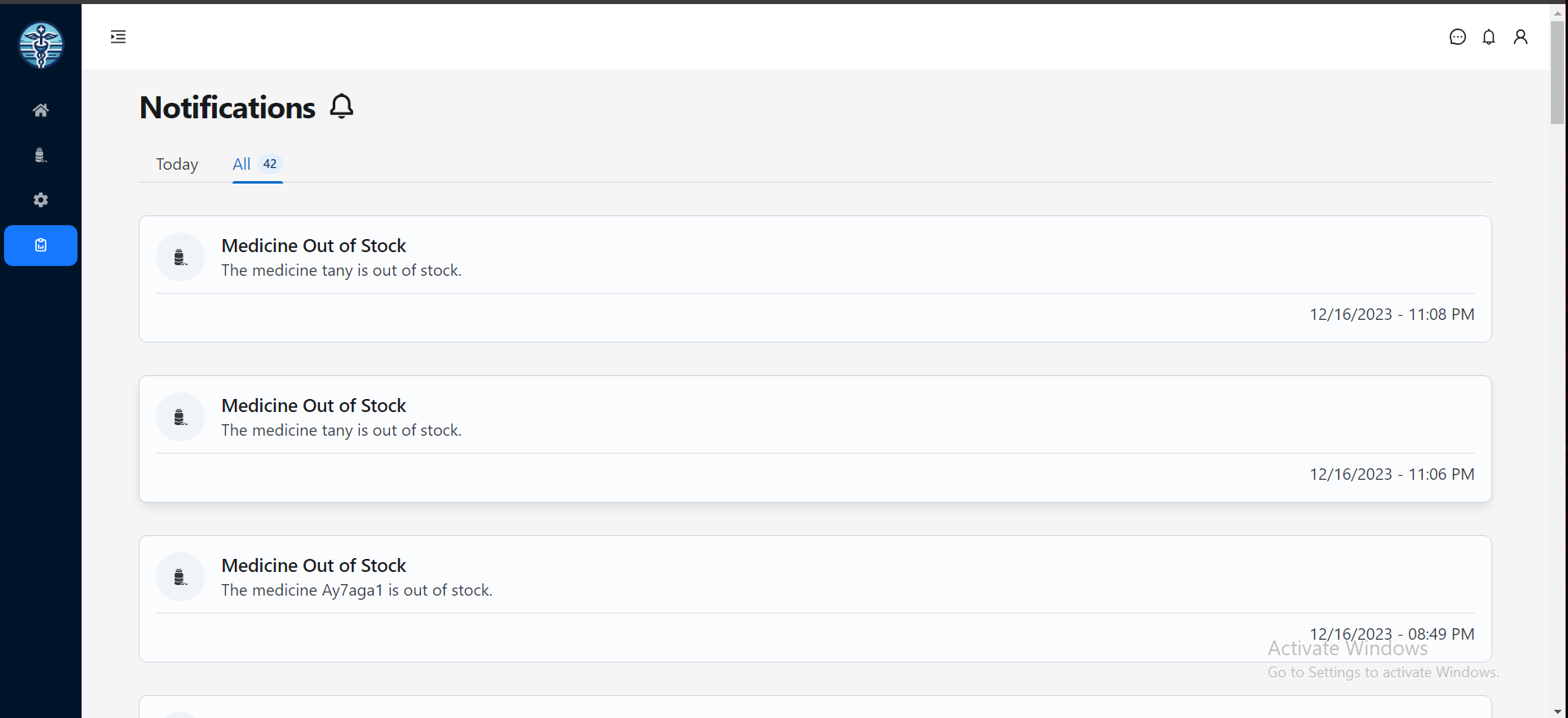Click the scrollbar down arrow

[1557, 711]
